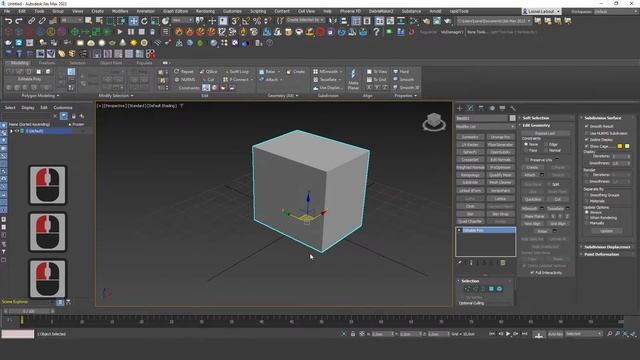Open the Utilities wrench tab icon
This screenshot has width=640, height=360.
(x=513, y=108)
